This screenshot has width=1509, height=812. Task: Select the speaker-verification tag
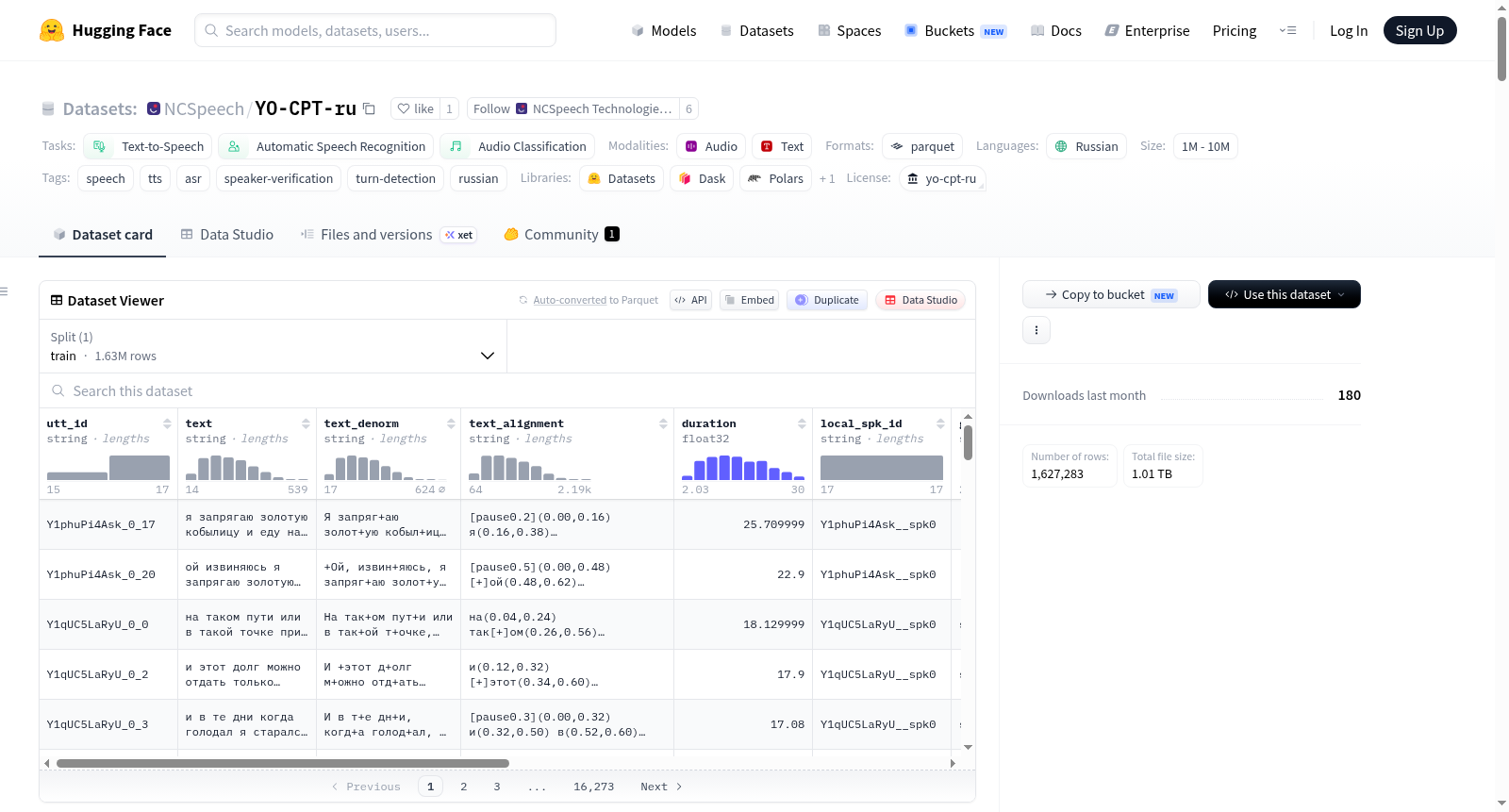278,178
